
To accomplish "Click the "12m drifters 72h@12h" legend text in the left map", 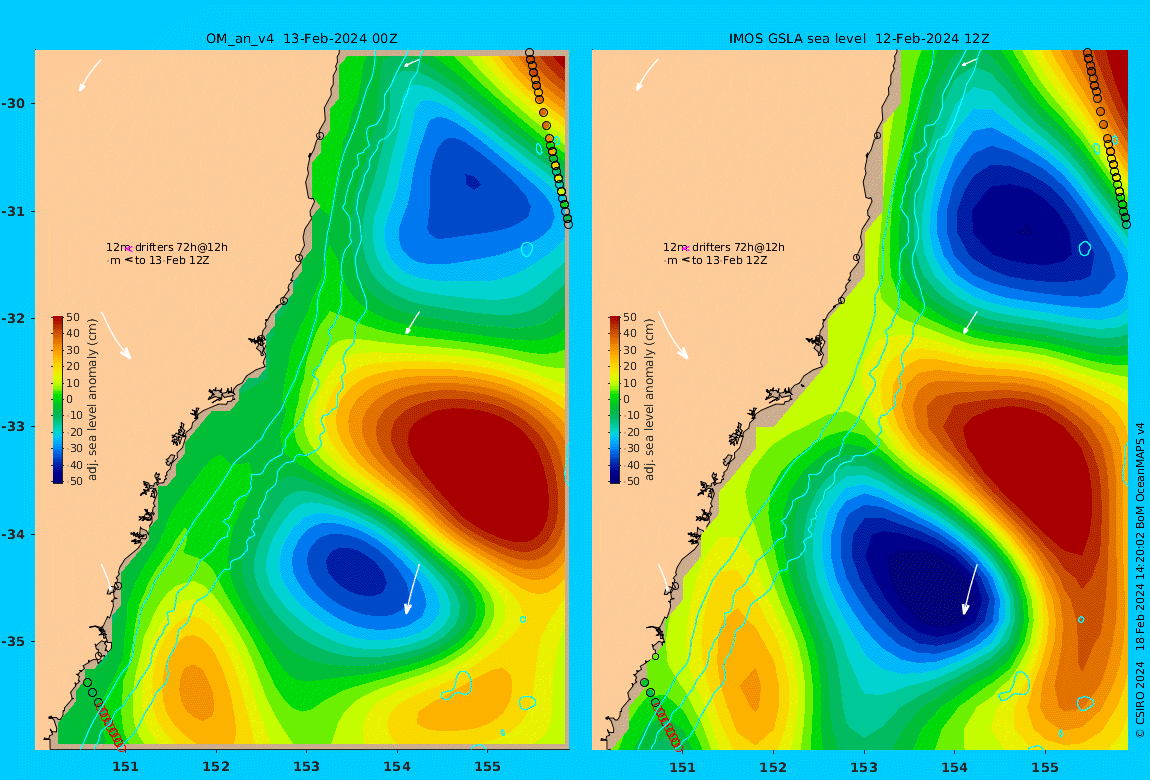I will point(166,247).
